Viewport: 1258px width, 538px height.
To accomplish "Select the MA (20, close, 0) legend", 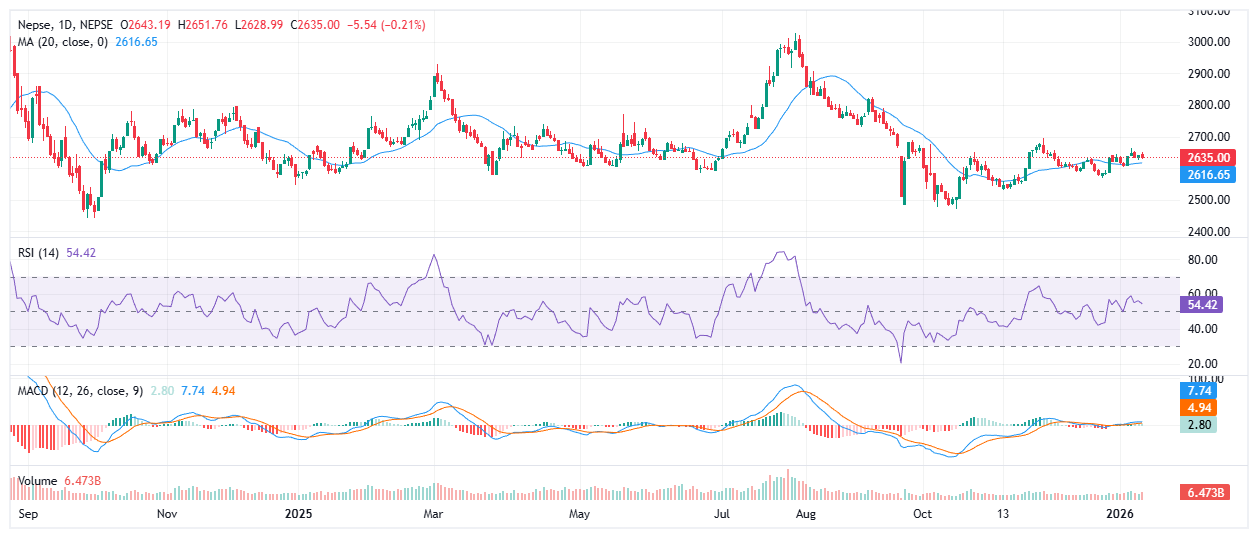I will pos(60,41).
